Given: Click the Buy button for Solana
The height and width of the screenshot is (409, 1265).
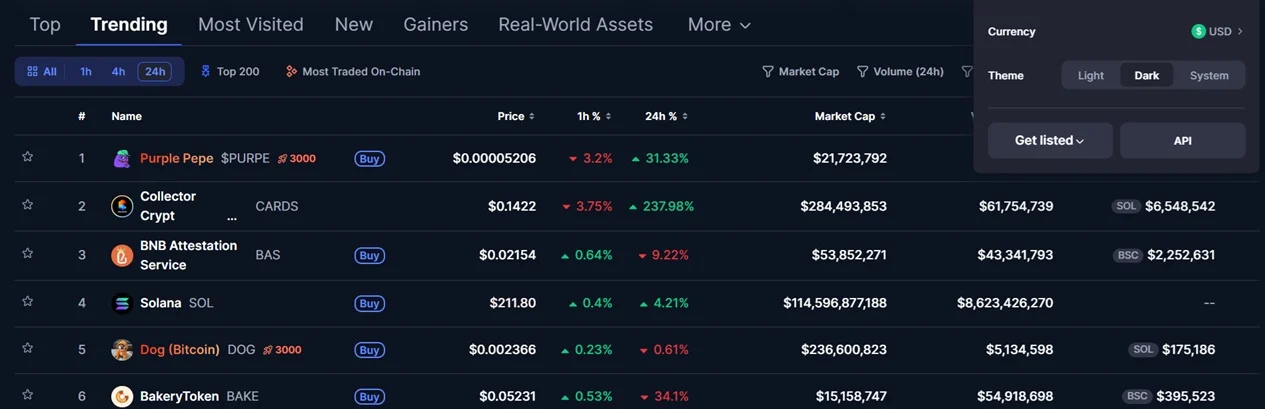Looking at the screenshot, I should [x=370, y=303].
